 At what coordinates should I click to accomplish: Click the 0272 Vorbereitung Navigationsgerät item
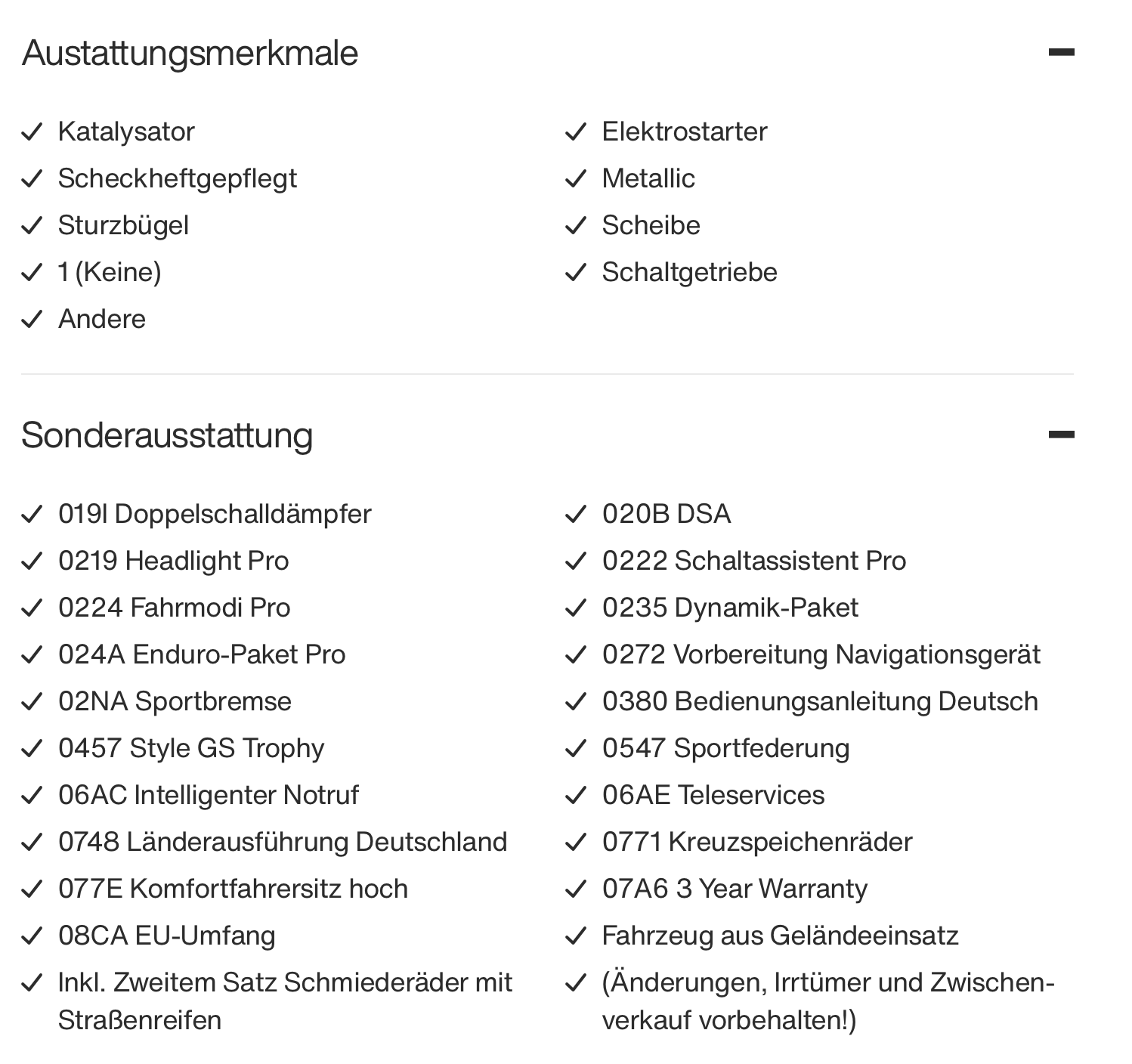click(821, 654)
